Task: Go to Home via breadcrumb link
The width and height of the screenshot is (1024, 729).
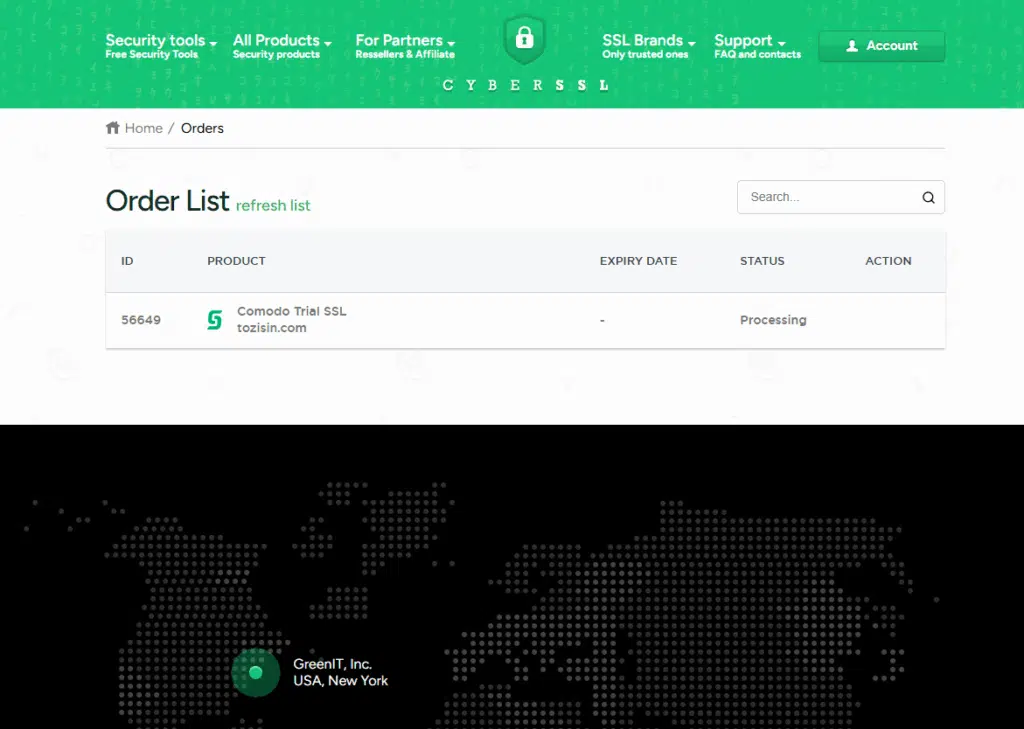Action: coord(144,128)
